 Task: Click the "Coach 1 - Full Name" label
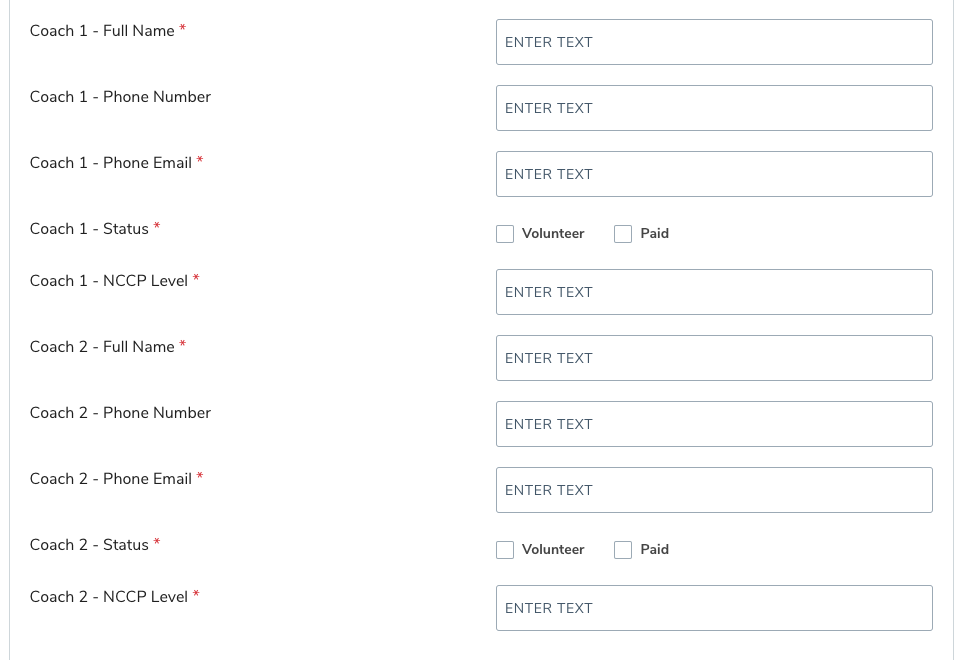[102, 31]
